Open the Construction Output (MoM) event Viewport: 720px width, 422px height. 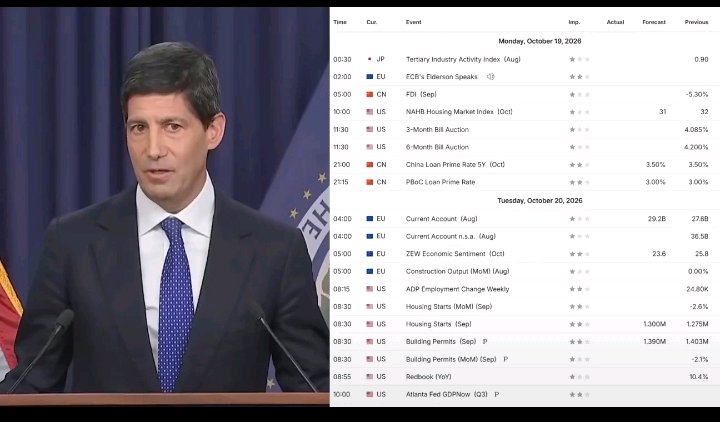[x=457, y=271]
